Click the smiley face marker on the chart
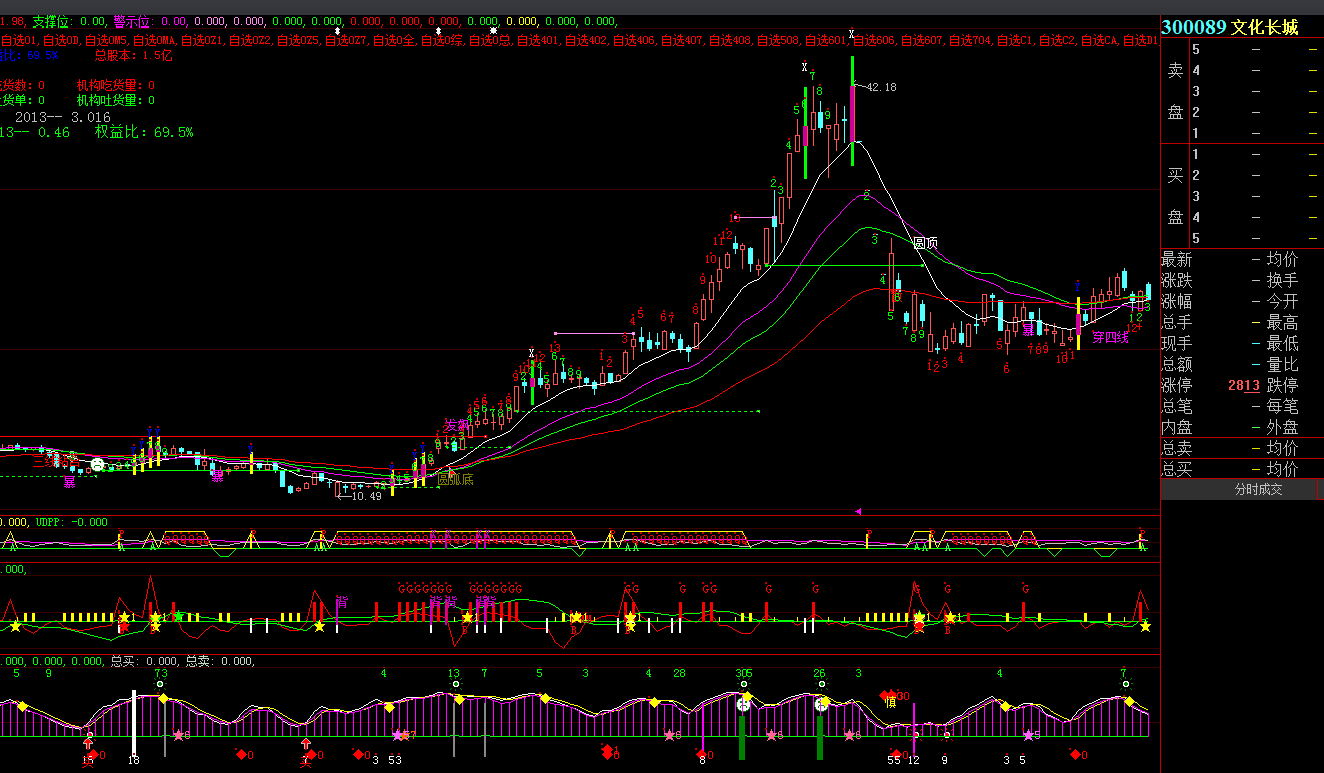 (97, 465)
